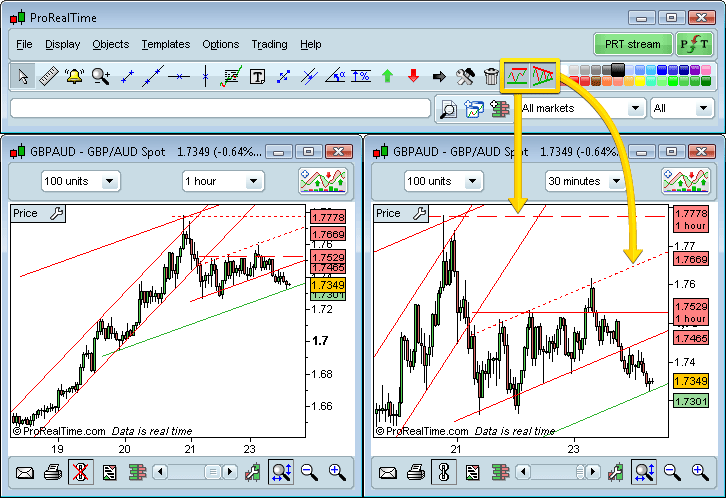Image resolution: width=726 pixels, height=498 pixels.
Task: Pick the red down arrow tool
Action: (413, 76)
